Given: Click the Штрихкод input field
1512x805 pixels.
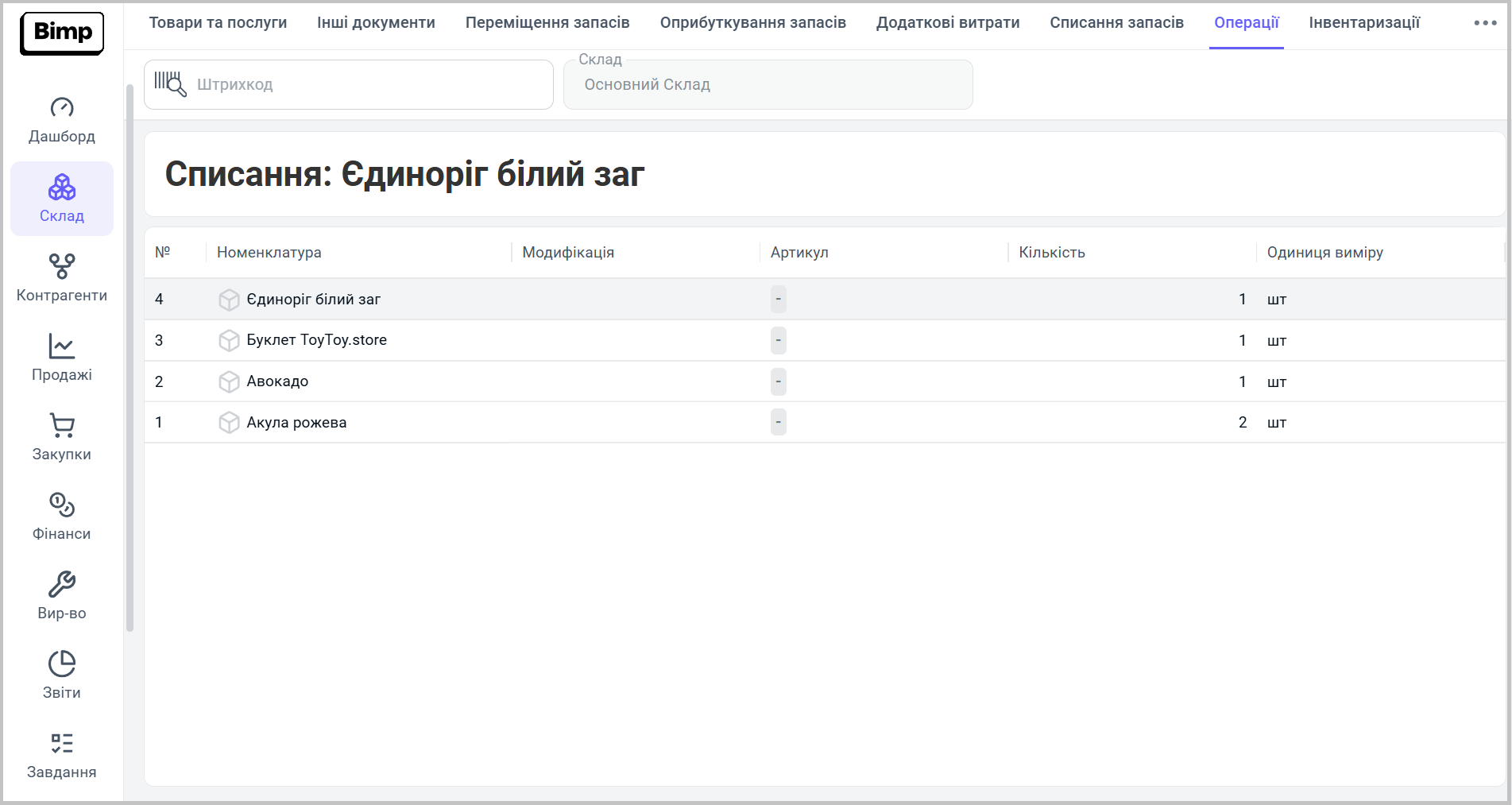Looking at the screenshot, I should coord(365,85).
